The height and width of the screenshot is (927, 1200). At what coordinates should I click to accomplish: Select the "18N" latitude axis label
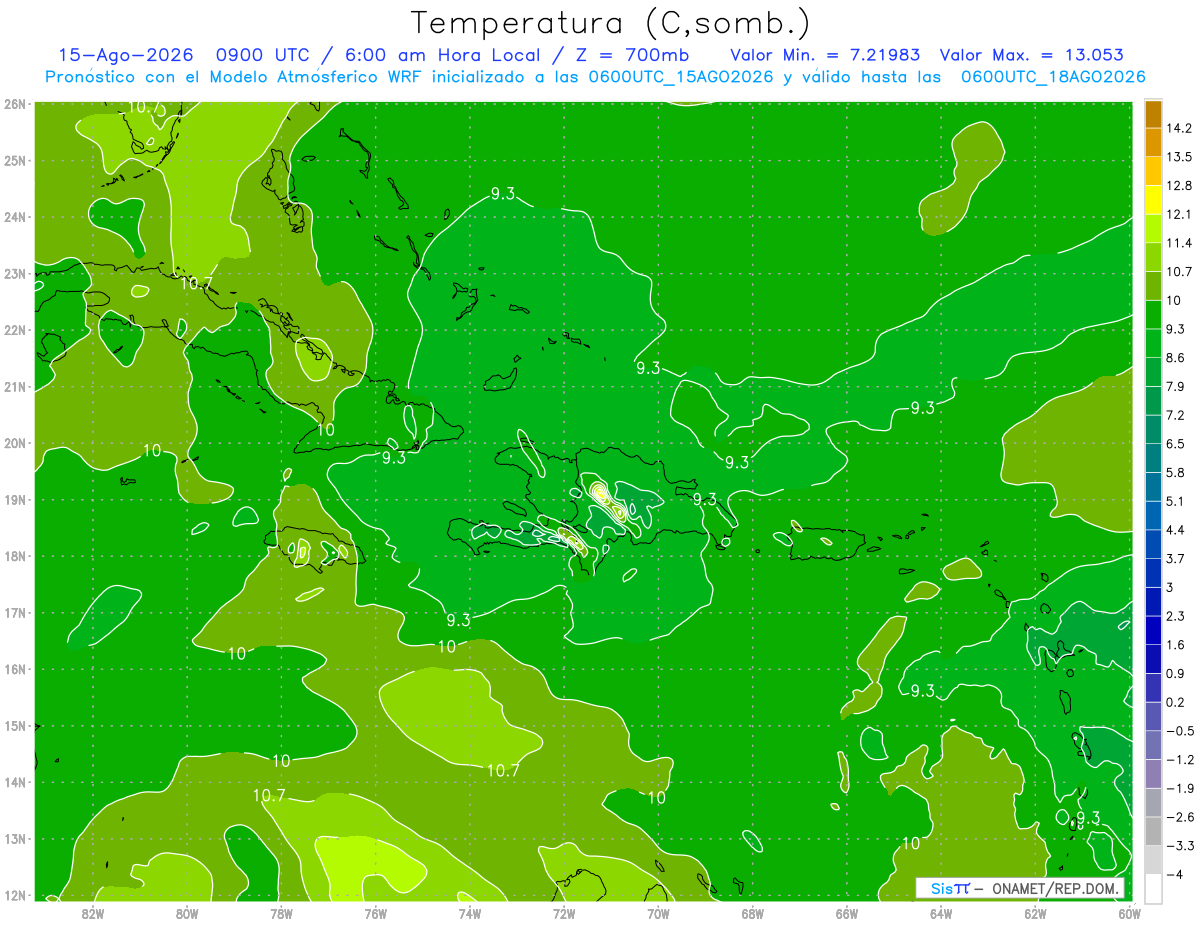[15, 556]
